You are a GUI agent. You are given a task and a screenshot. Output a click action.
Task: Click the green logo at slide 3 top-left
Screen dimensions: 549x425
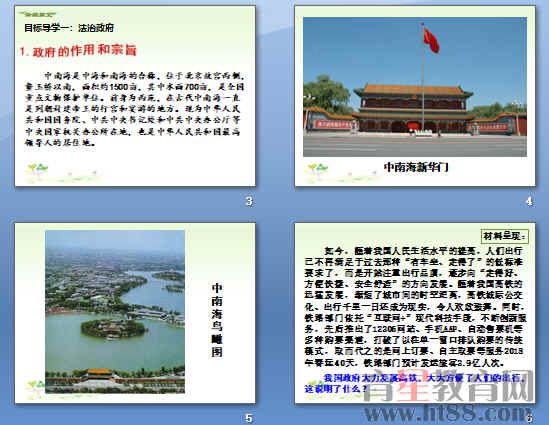pos(37,14)
